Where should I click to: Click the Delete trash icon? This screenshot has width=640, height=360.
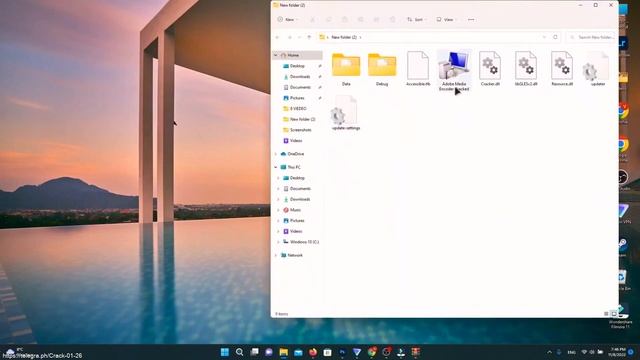392,20
